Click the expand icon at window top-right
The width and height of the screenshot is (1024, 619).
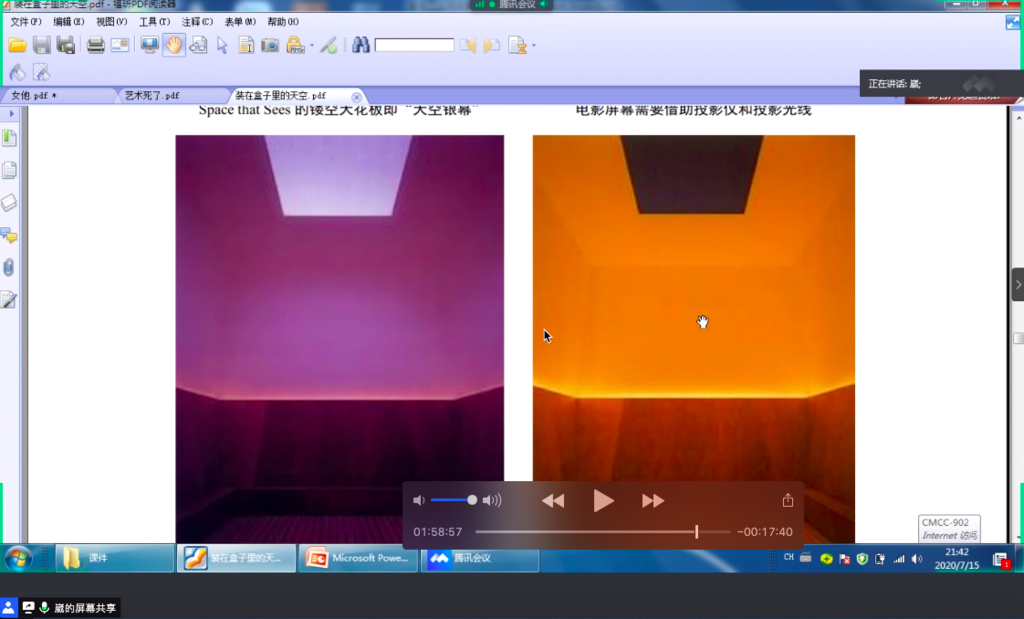1013,22
